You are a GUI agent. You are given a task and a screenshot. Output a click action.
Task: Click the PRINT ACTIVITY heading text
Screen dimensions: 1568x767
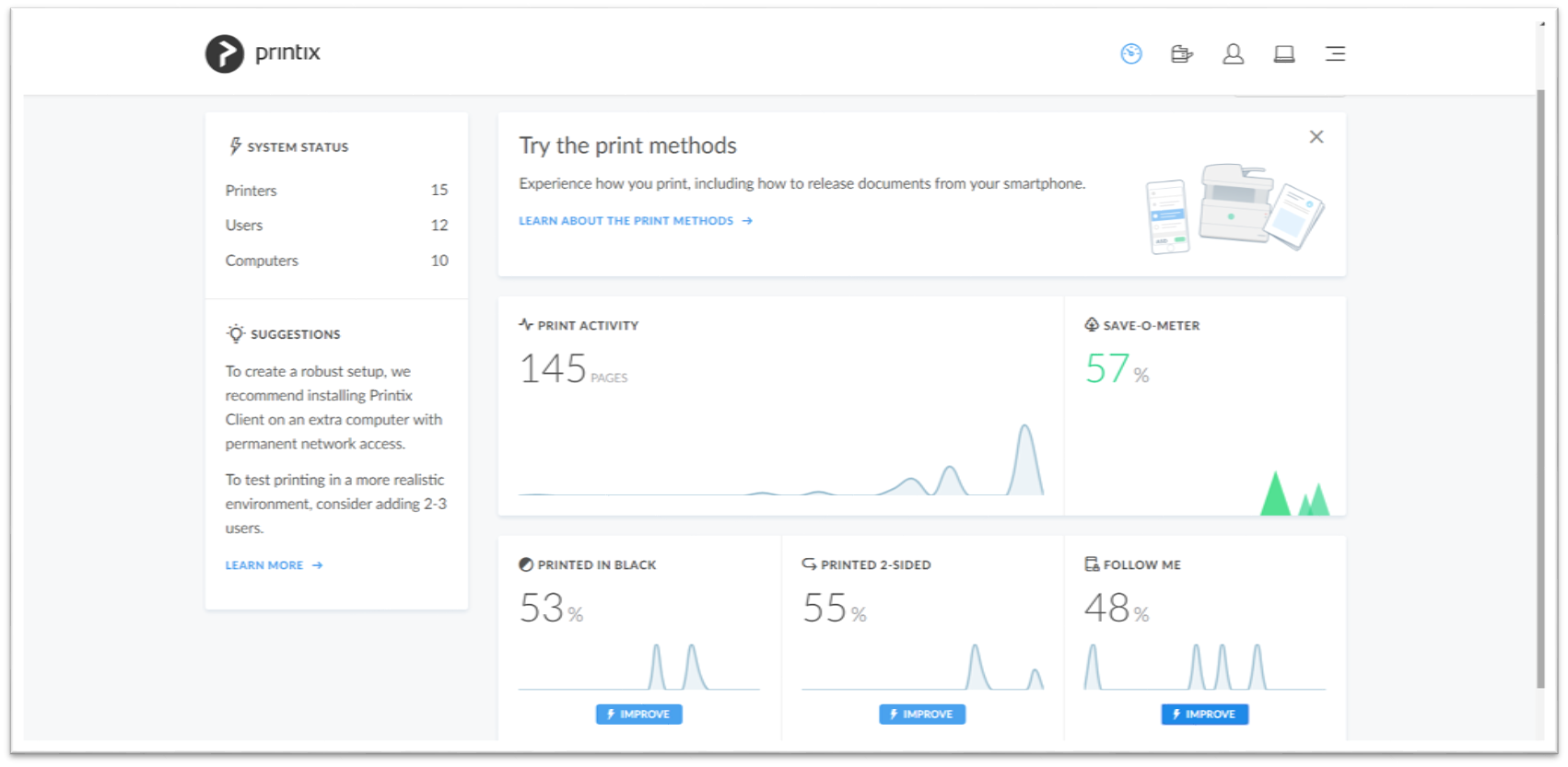(588, 326)
